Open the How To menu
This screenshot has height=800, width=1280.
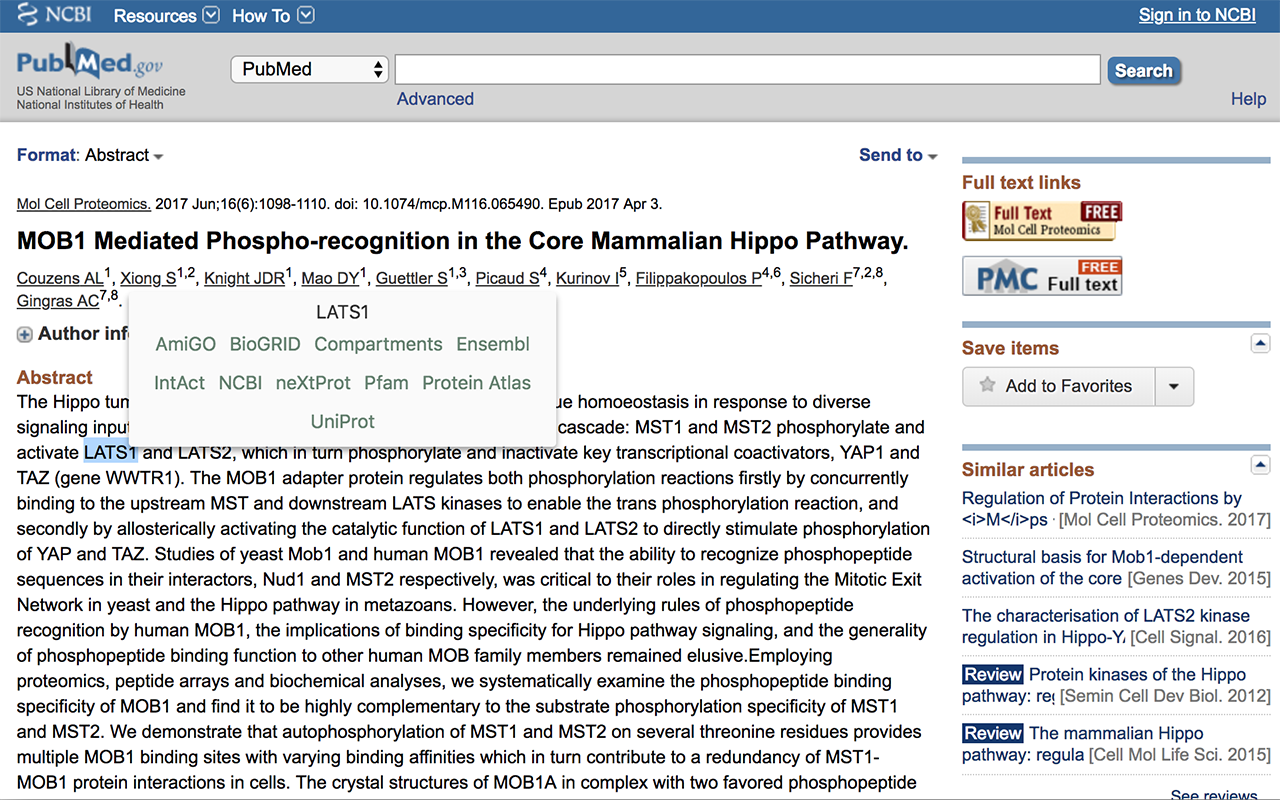tap(273, 16)
